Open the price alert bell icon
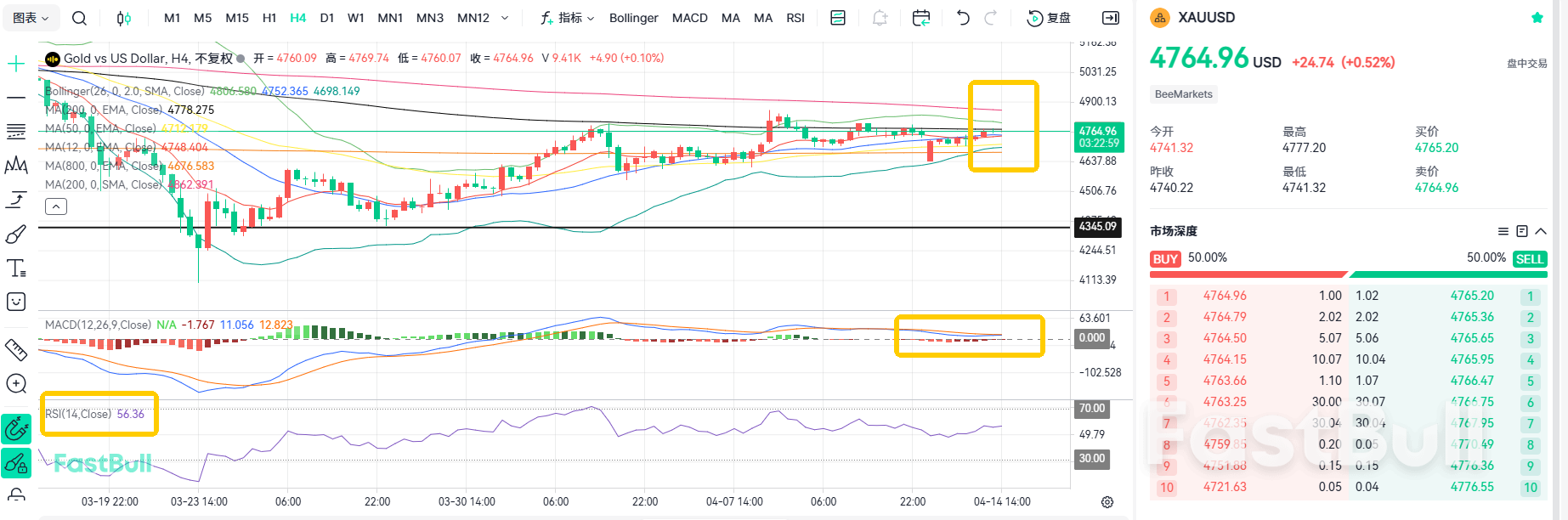 pyautogui.click(x=880, y=18)
